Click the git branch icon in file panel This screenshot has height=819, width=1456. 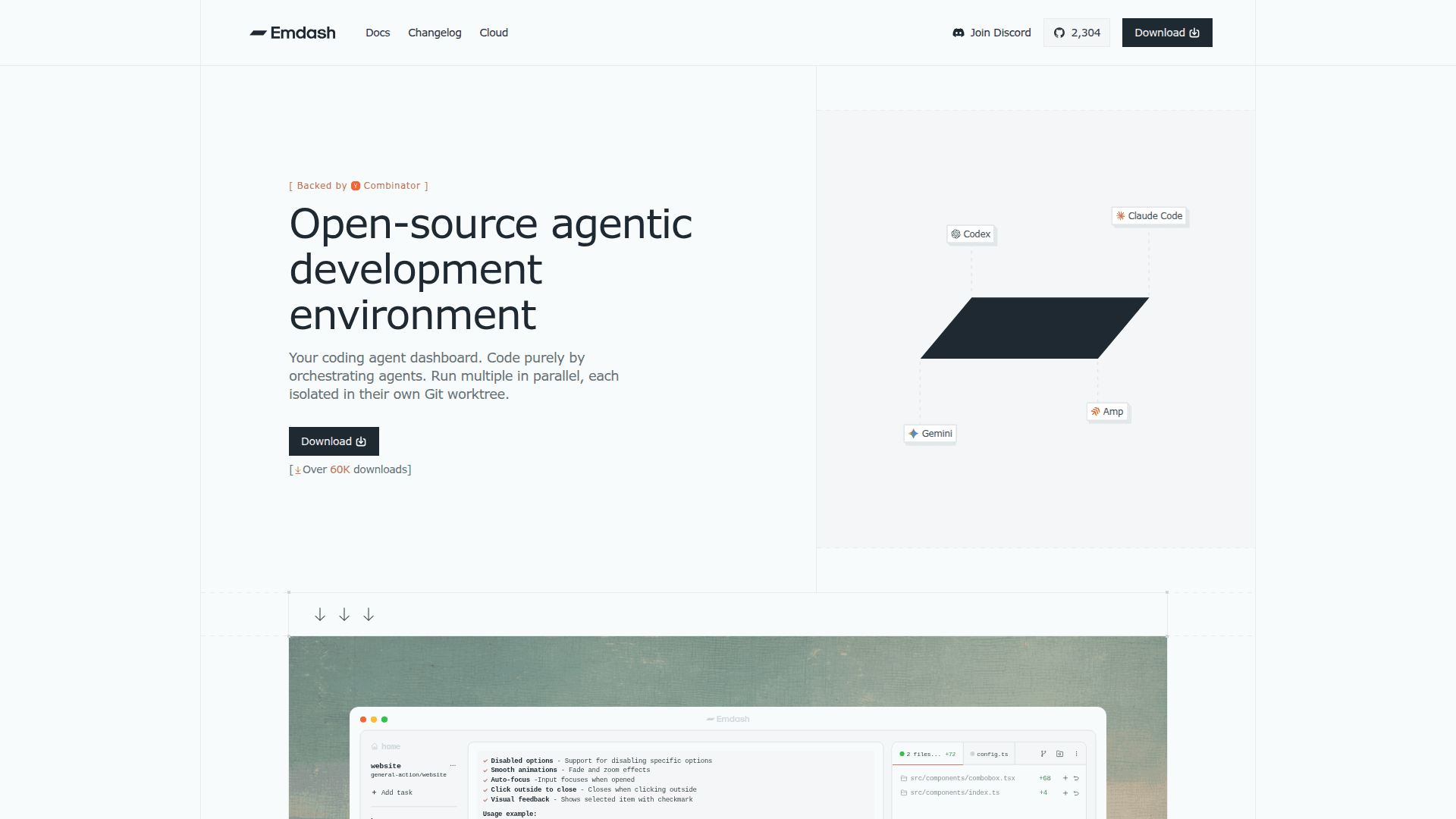(1043, 754)
